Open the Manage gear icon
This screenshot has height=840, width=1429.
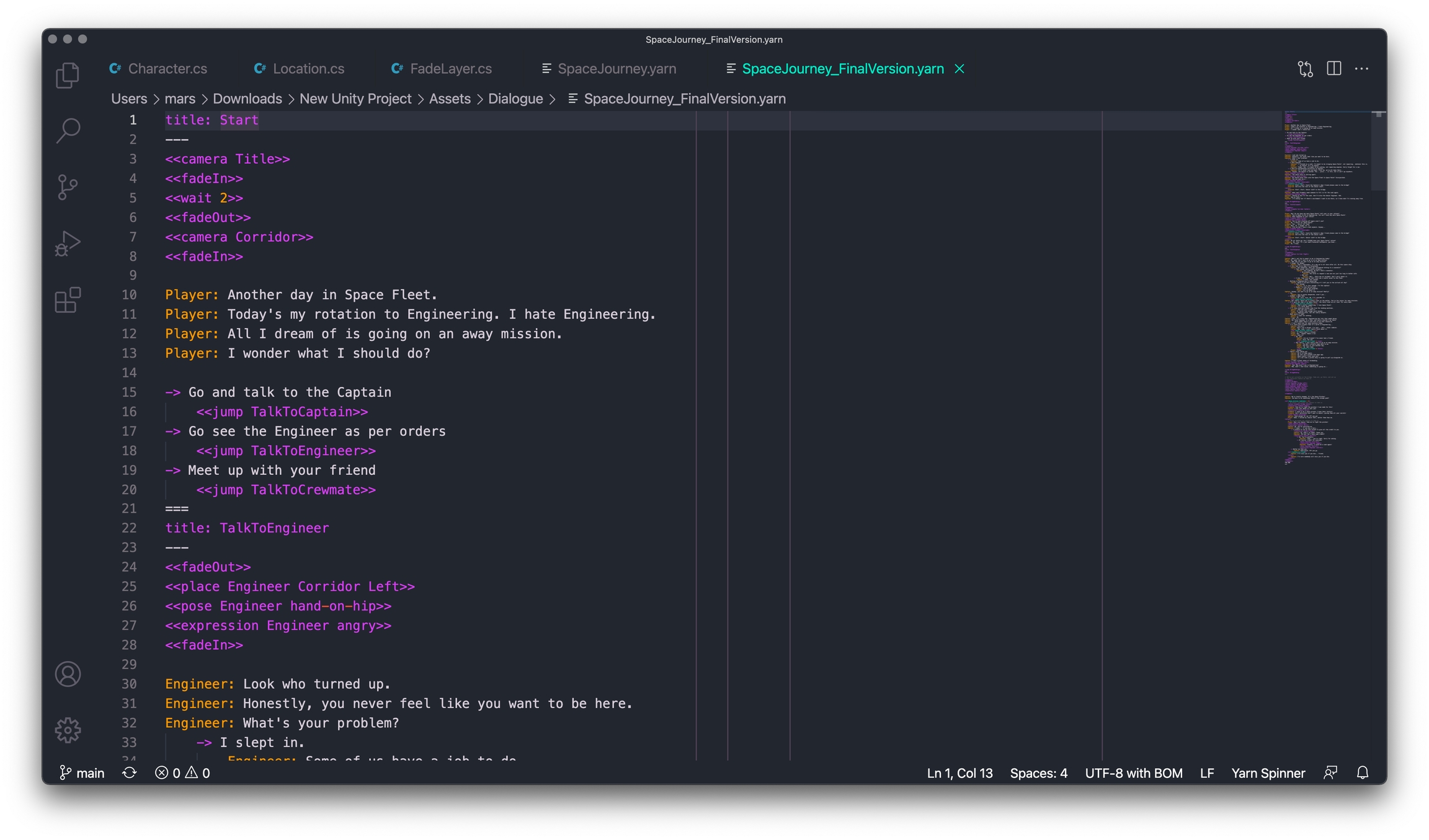68,730
